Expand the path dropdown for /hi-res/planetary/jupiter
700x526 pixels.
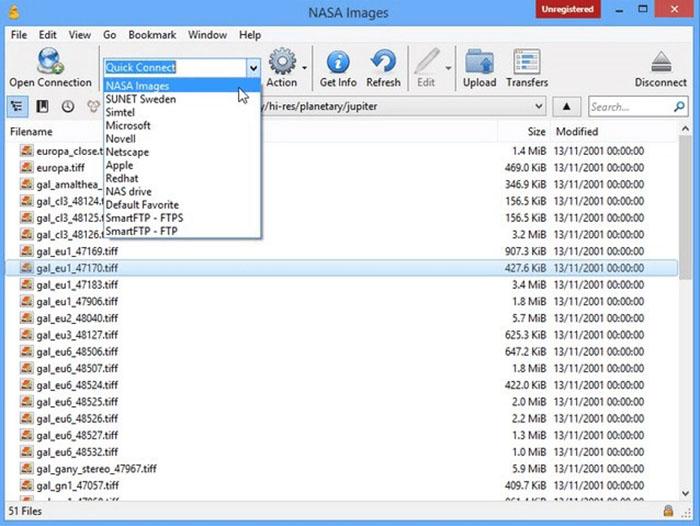coord(539,106)
